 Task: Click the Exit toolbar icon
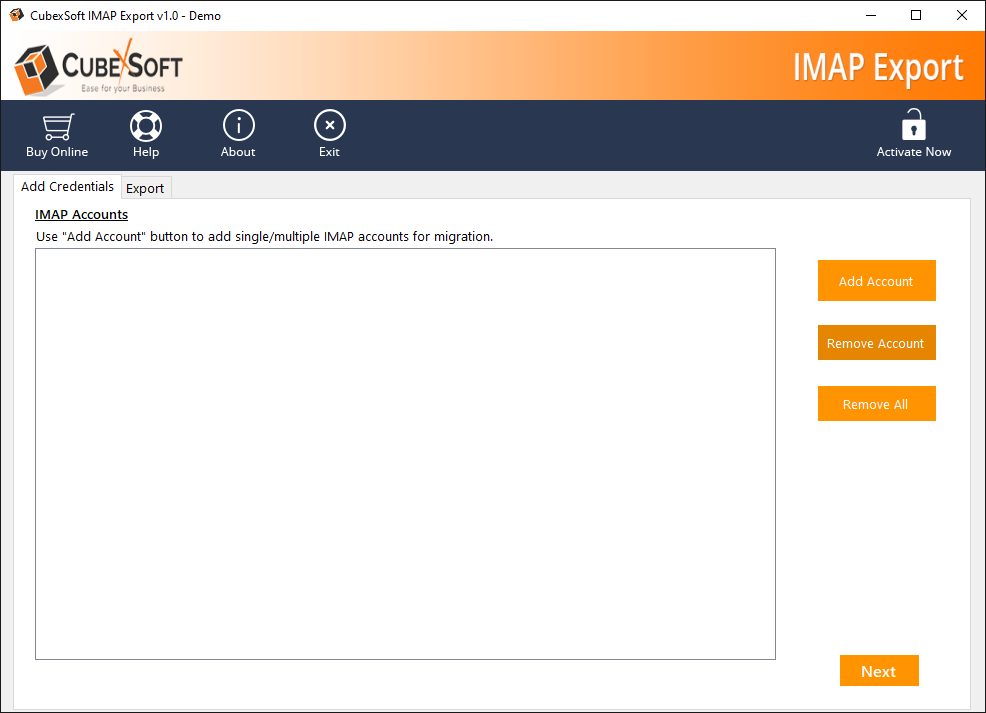[x=330, y=126]
